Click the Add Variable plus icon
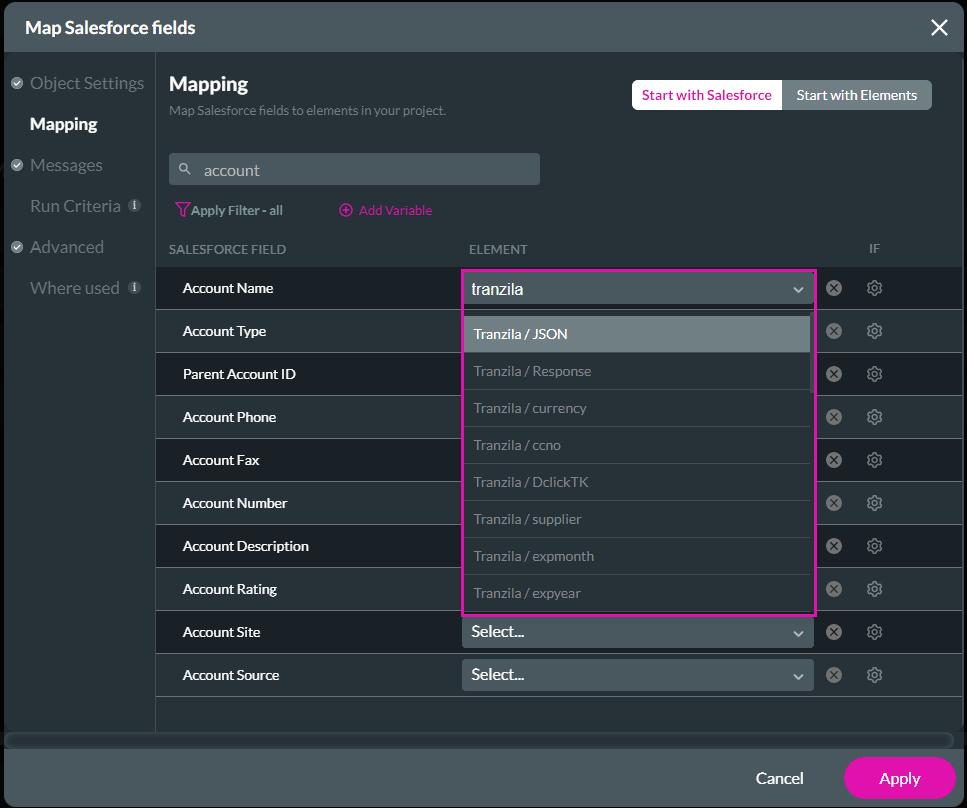This screenshot has width=967, height=808. click(346, 210)
